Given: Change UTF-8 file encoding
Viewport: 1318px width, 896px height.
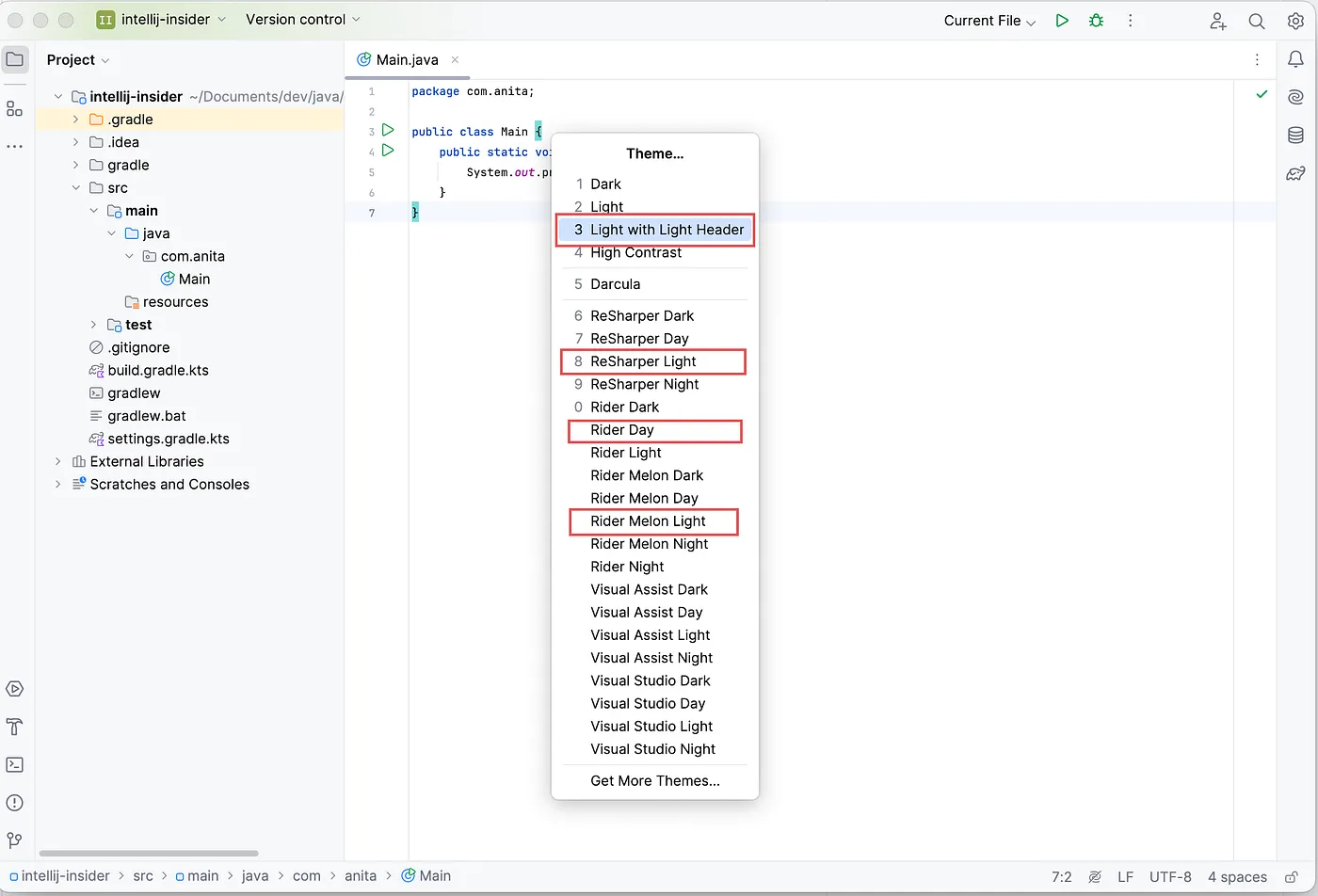Looking at the screenshot, I should 1170,876.
